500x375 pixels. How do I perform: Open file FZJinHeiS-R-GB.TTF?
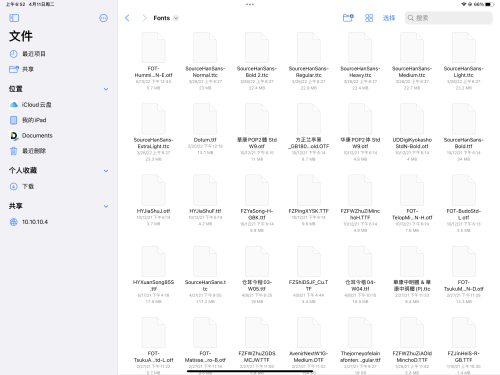pos(463,346)
